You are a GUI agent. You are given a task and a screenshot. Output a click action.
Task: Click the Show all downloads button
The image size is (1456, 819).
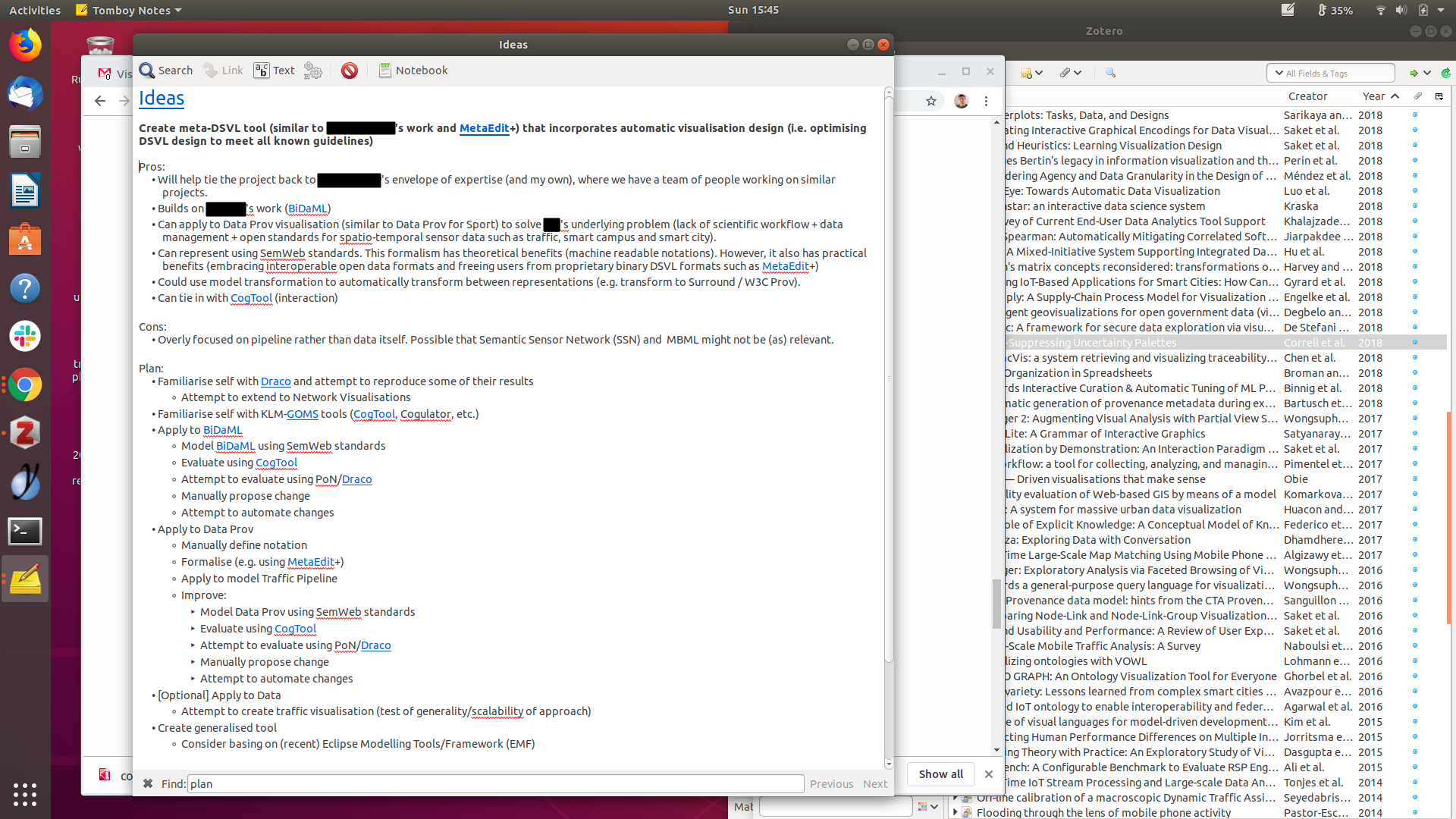point(940,773)
